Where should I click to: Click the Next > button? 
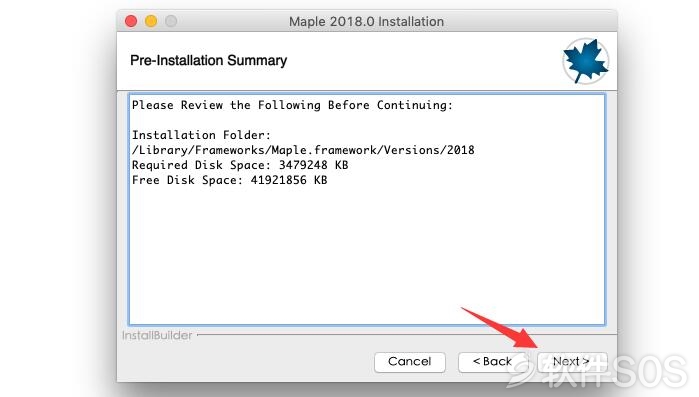tap(572, 361)
